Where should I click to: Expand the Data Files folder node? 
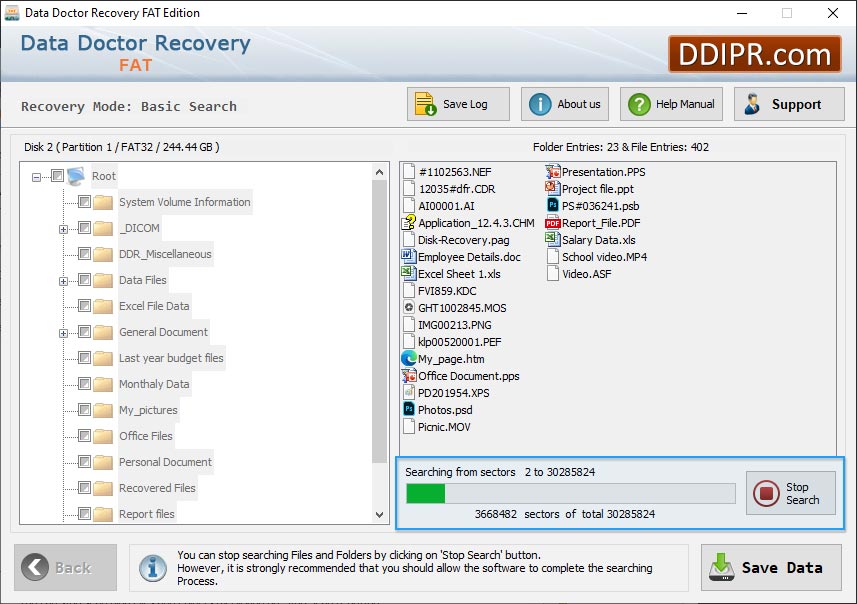pyautogui.click(x=63, y=281)
